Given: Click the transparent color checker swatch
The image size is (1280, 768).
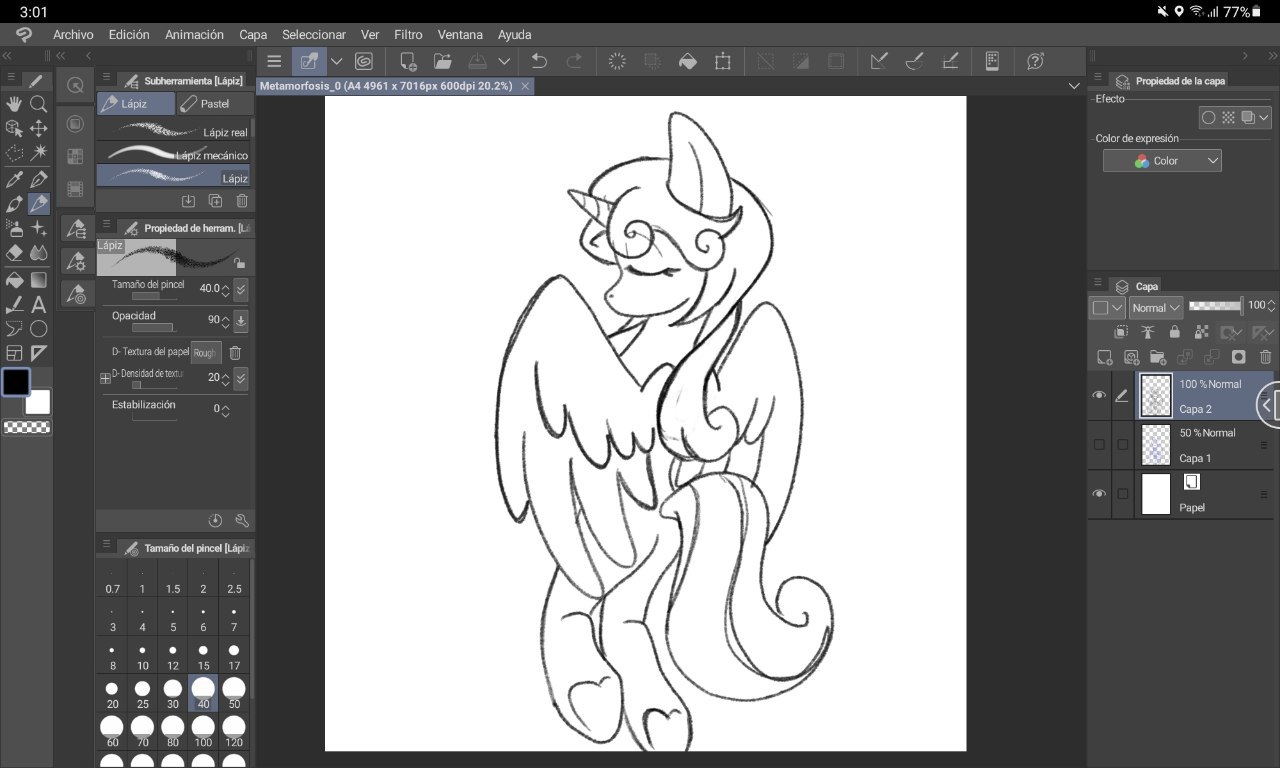Looking at the screenshot, I should 27,427.
